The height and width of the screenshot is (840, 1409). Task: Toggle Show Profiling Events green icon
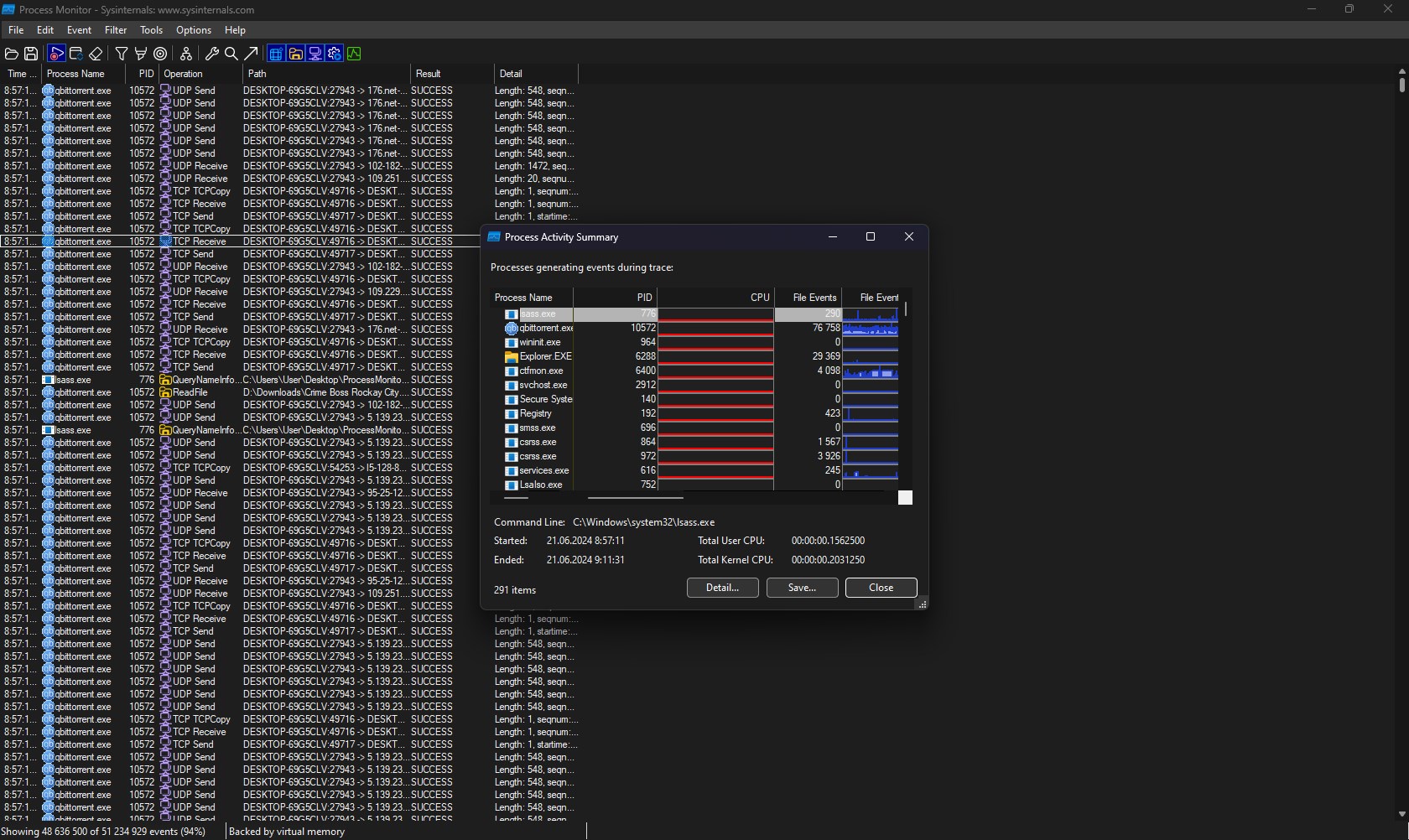[354, 54]
